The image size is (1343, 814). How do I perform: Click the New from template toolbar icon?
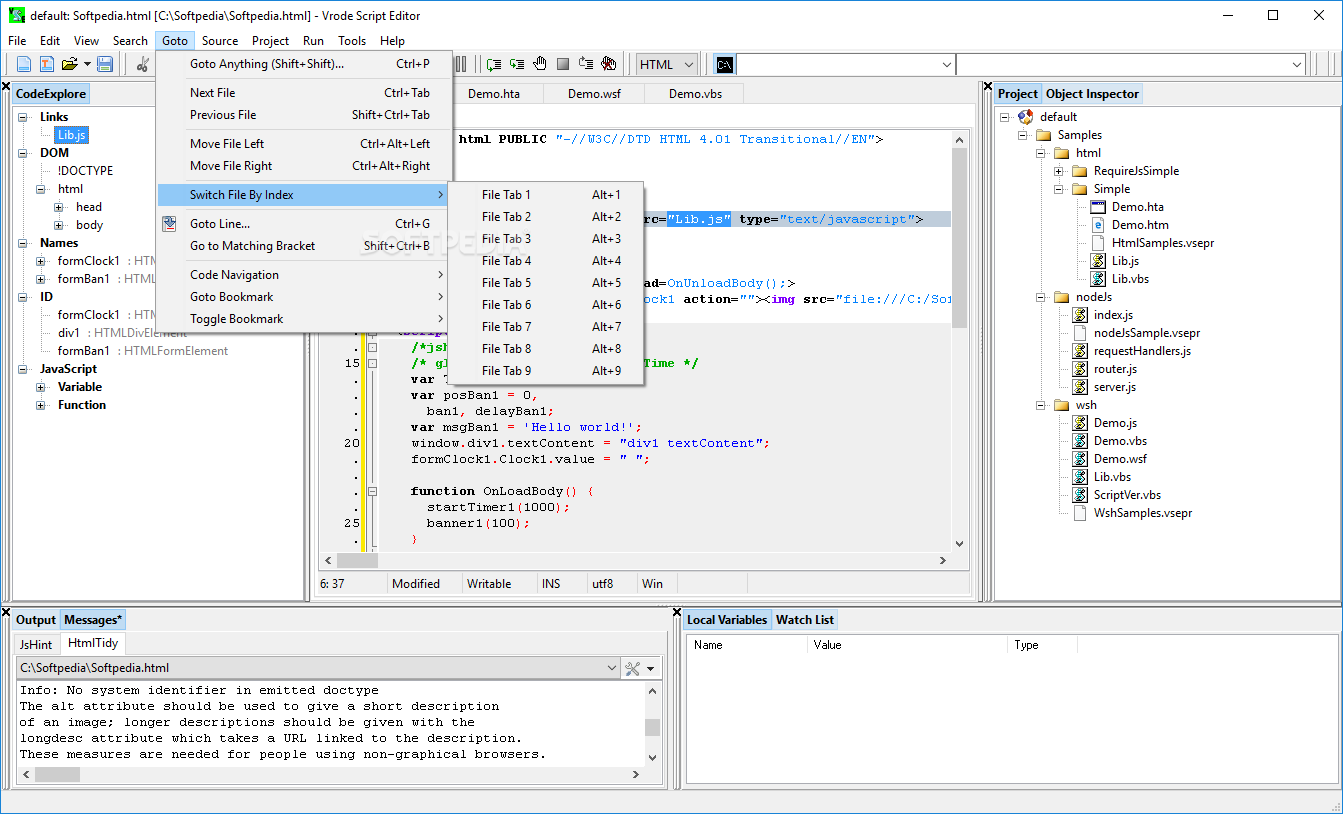tap(46, 64)
